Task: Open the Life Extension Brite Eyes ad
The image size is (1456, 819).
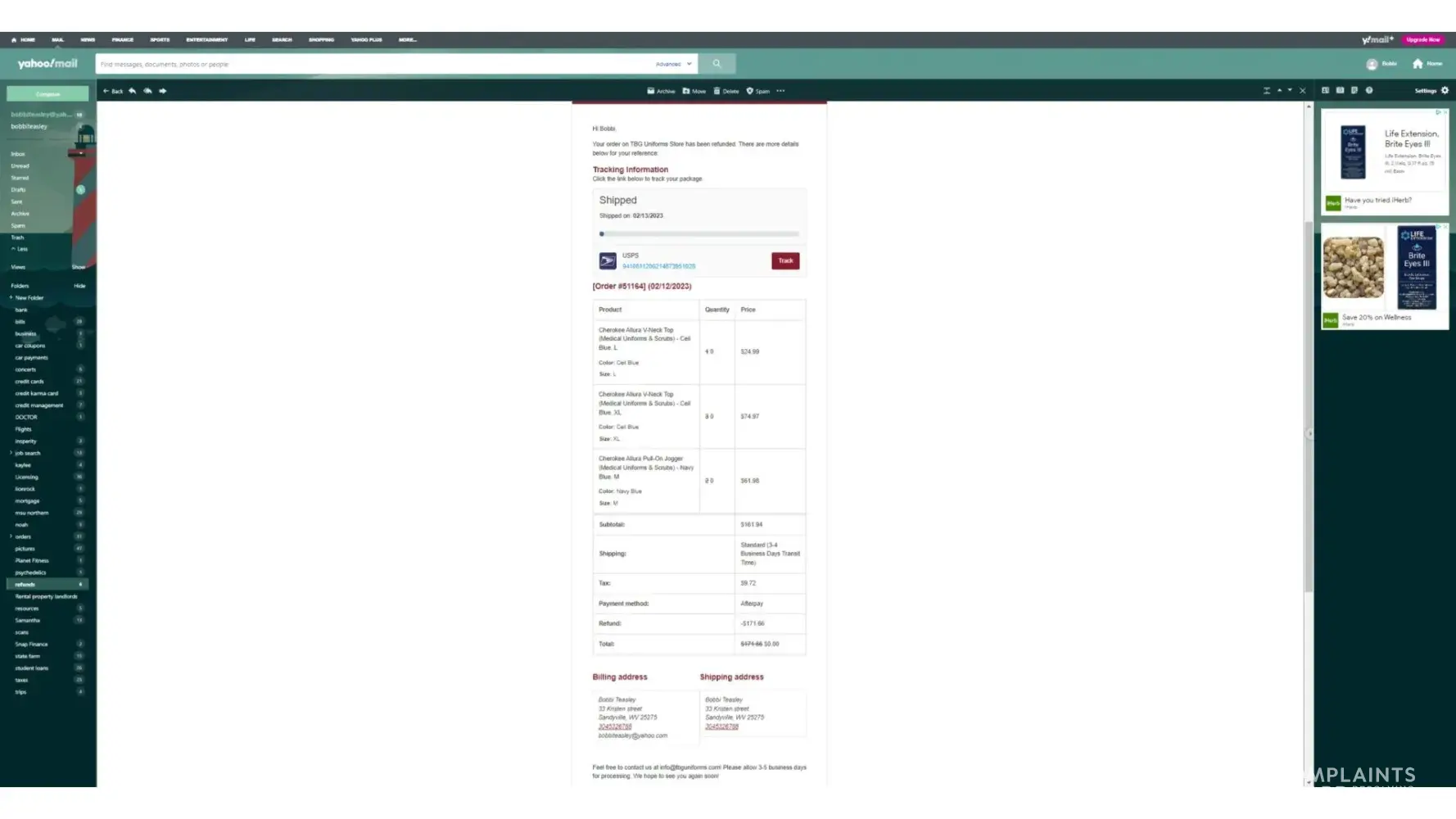Action: [1385, 161]
